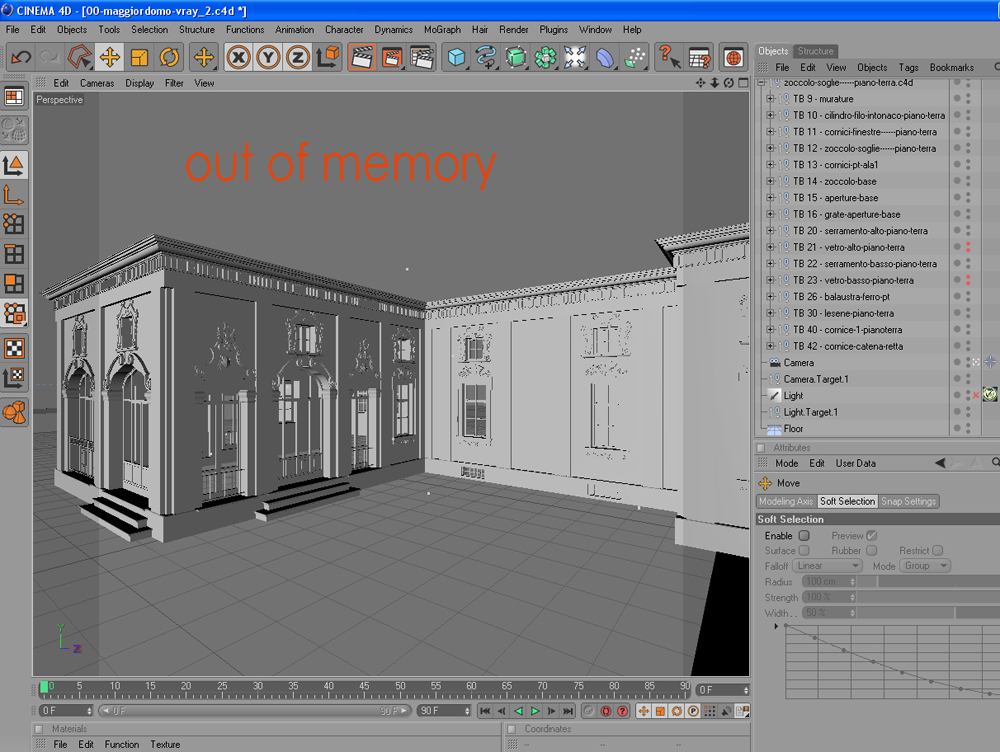Open the Objects menu in menu bar
This screenshot has width=1000, height=752.
point(71,29)
